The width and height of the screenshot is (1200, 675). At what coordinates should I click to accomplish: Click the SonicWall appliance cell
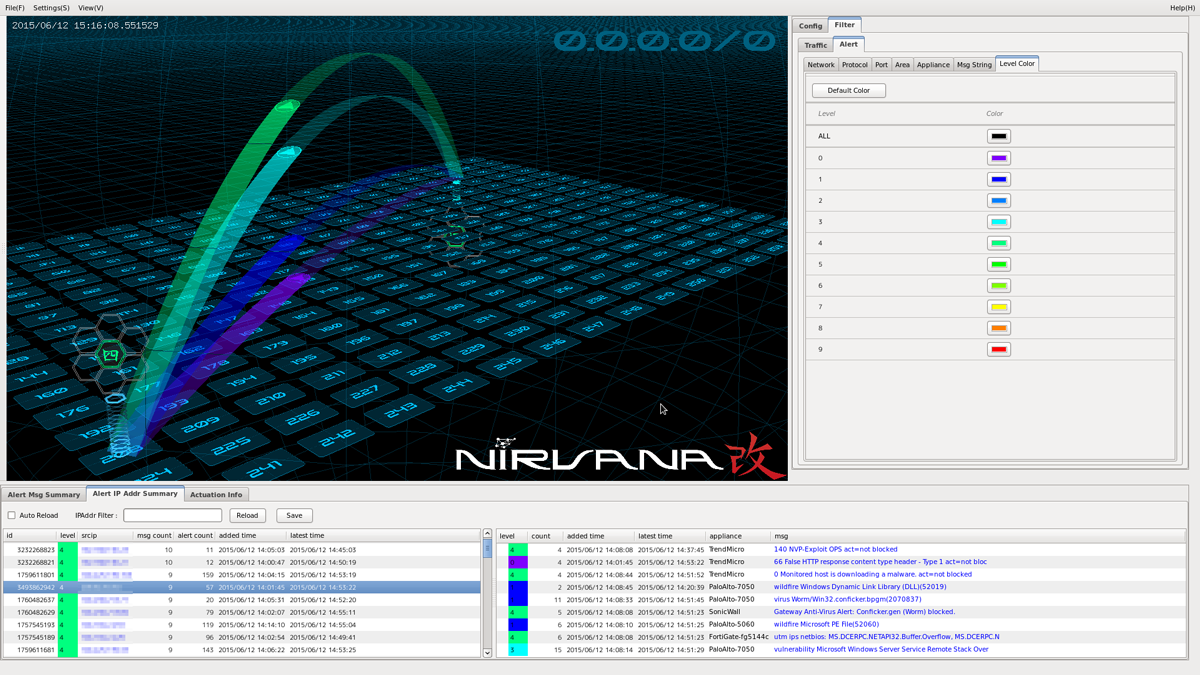(x=738, y=612)
